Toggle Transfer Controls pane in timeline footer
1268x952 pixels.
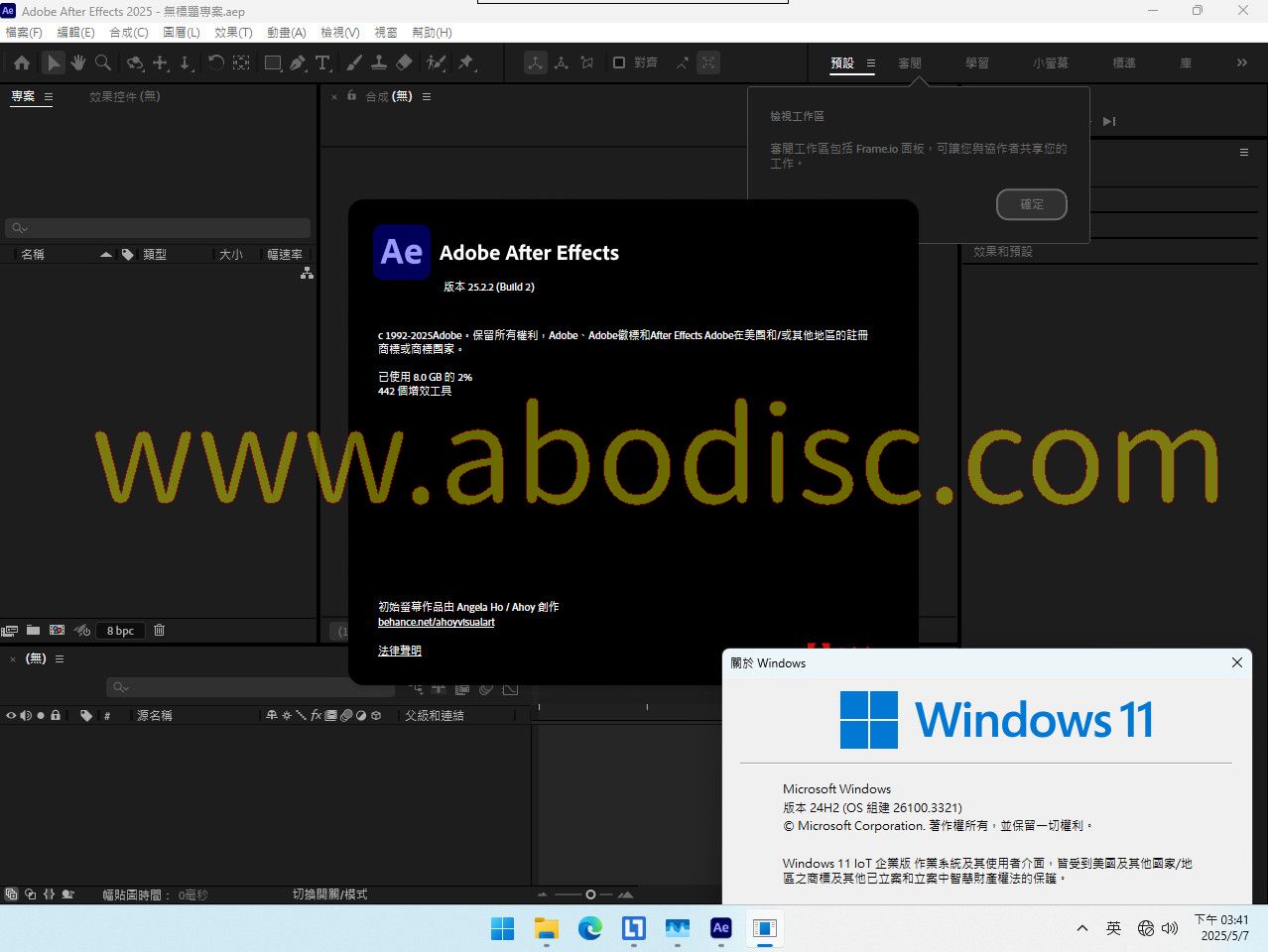pyautogui.click(x=31, y=893)
